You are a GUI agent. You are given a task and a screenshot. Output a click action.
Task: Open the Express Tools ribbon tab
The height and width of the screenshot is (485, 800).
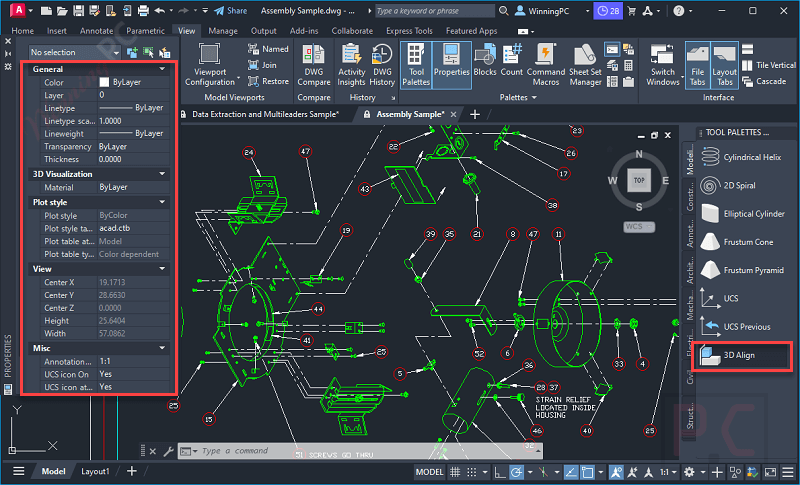409,31
